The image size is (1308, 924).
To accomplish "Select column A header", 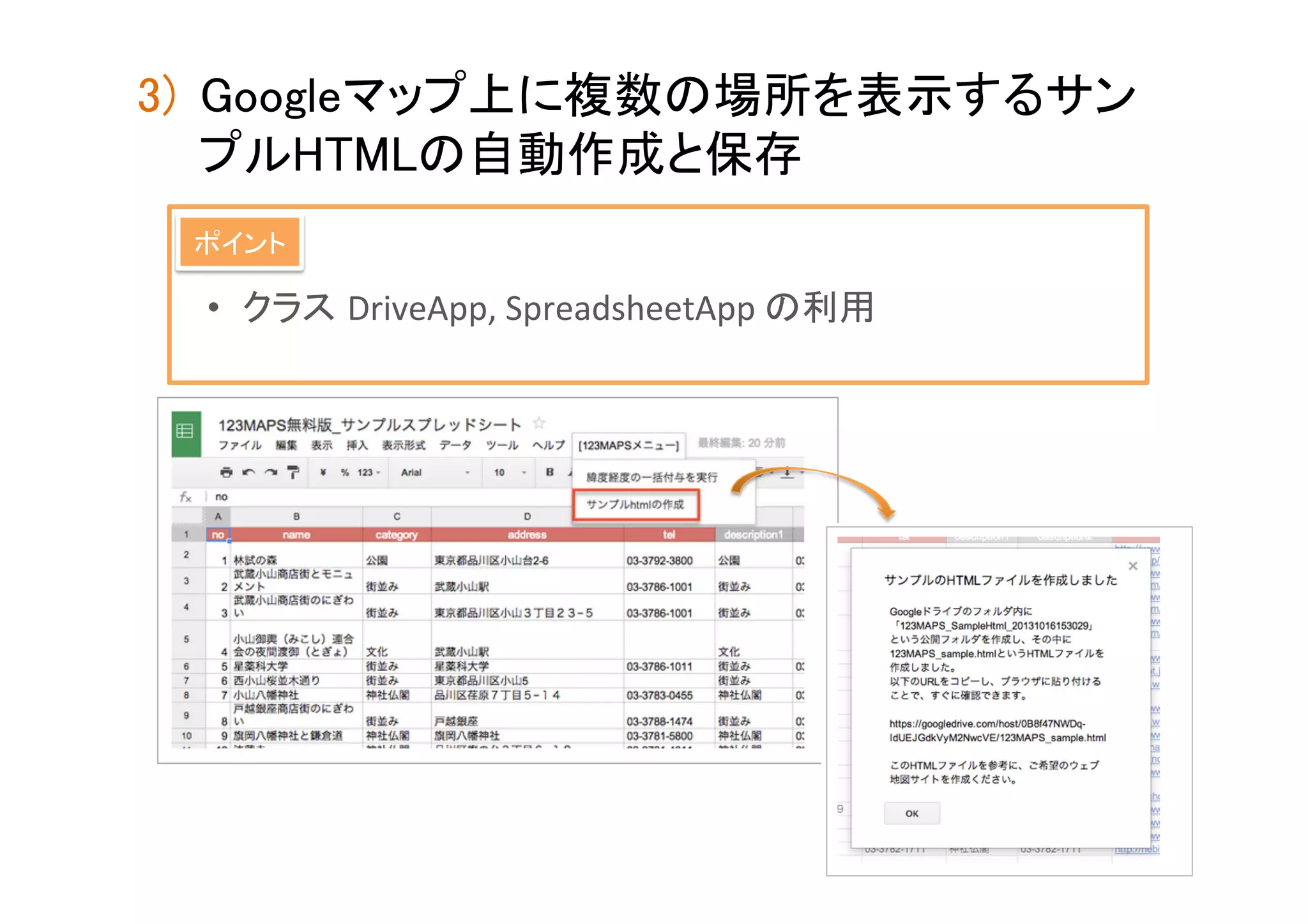I will coord(217,516).
